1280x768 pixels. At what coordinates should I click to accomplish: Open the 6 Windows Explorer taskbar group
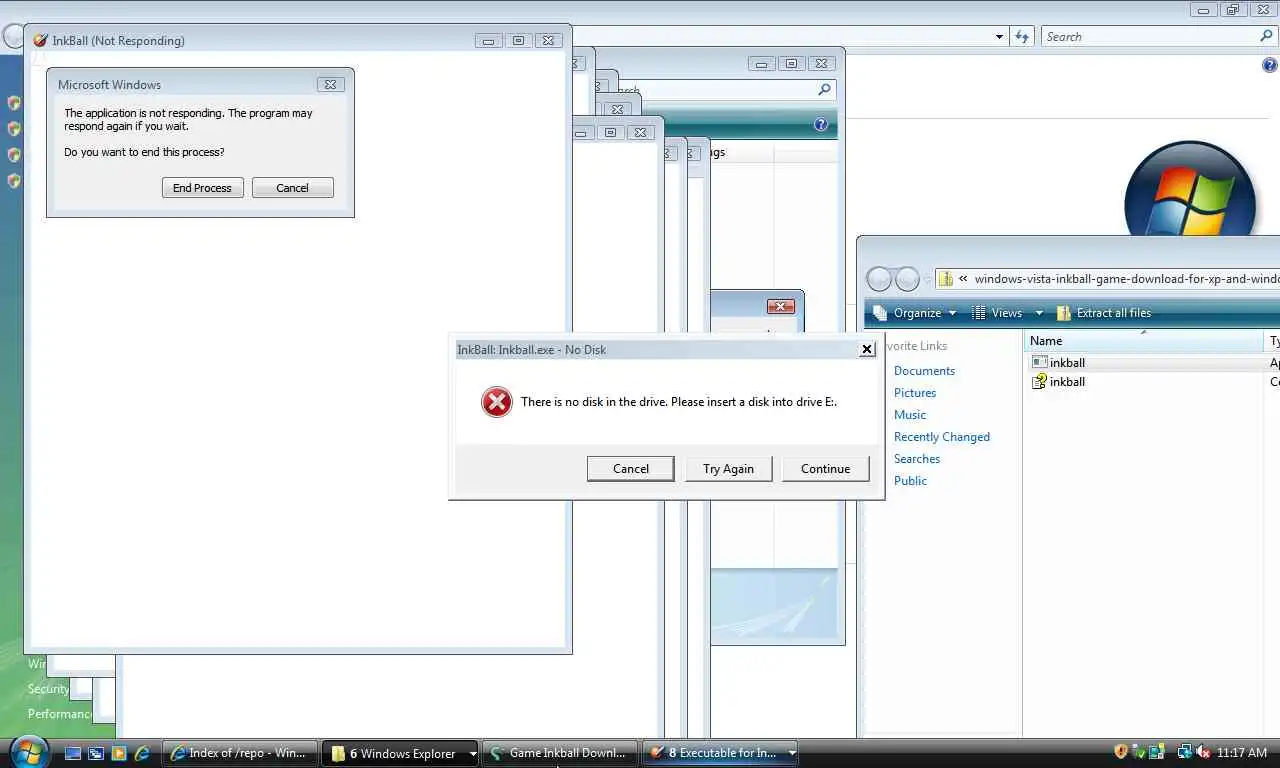tap(401, 753)
